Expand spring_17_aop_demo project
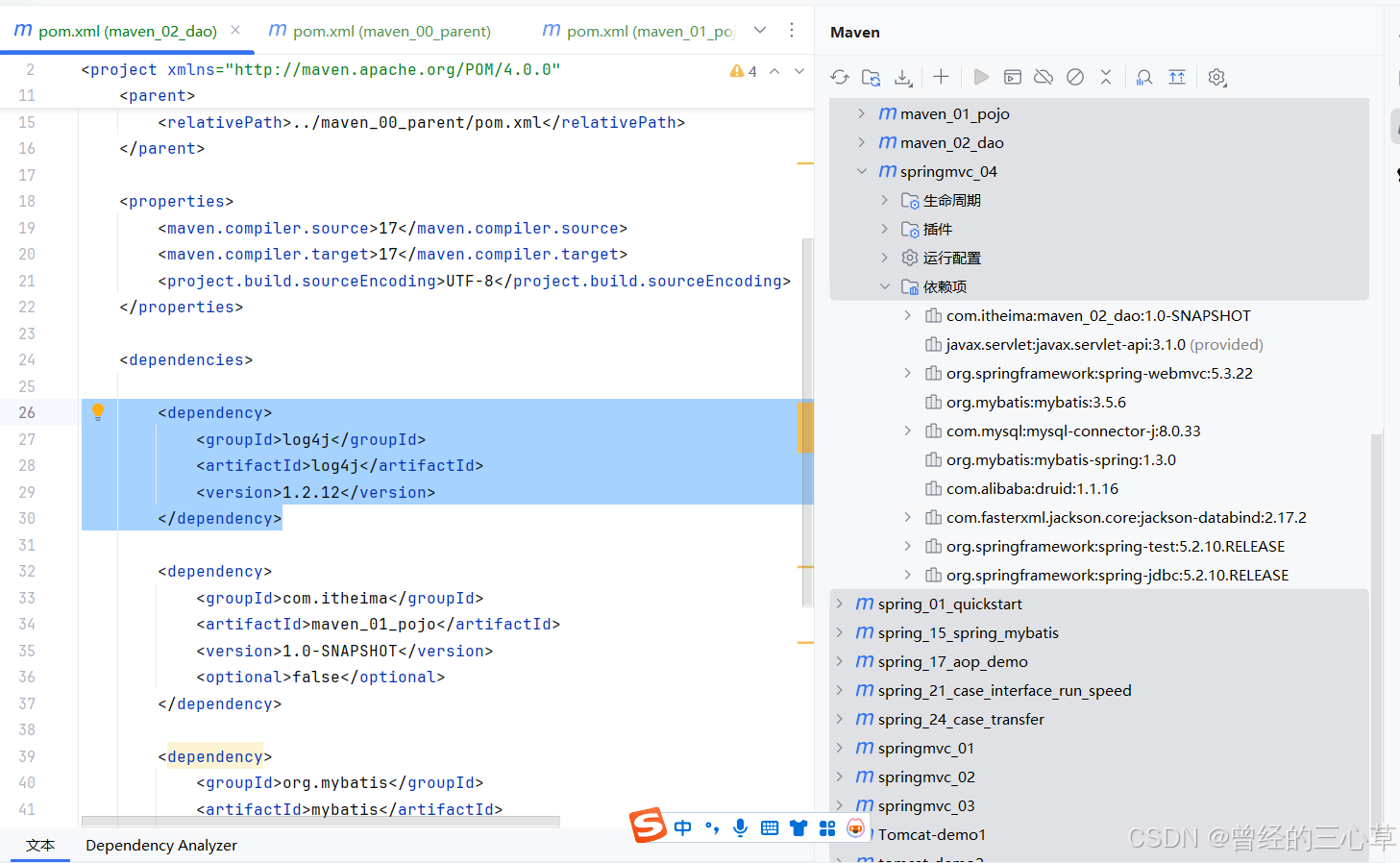1400x863 pixels. pyautogui.click(x=839, y=661)
